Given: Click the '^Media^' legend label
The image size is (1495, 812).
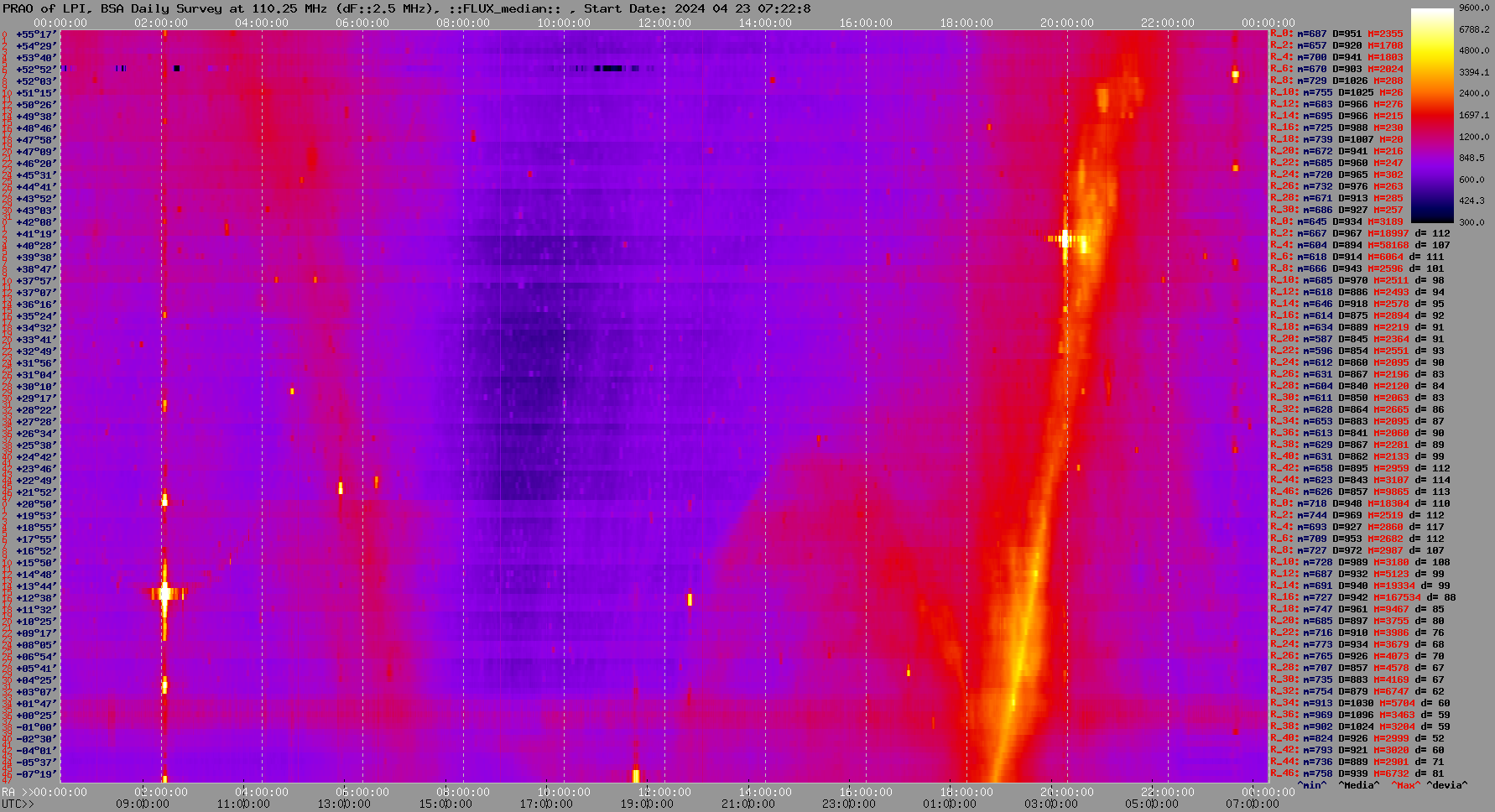Looking at the screenshot, I should [x=1359, y=786].
